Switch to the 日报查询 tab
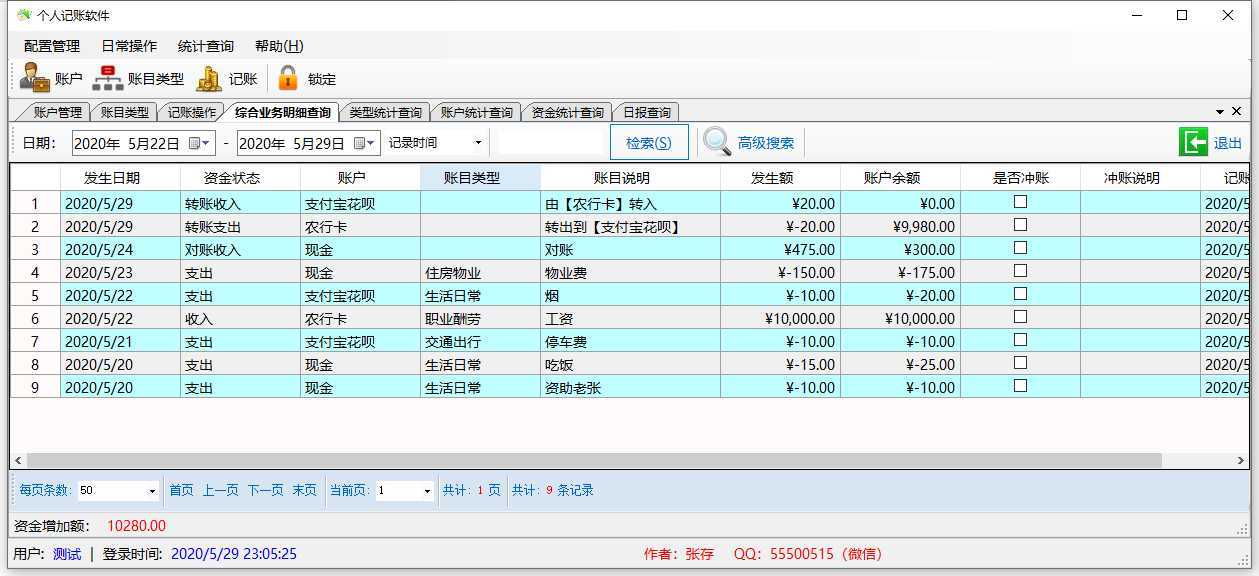 pos(646,112)
